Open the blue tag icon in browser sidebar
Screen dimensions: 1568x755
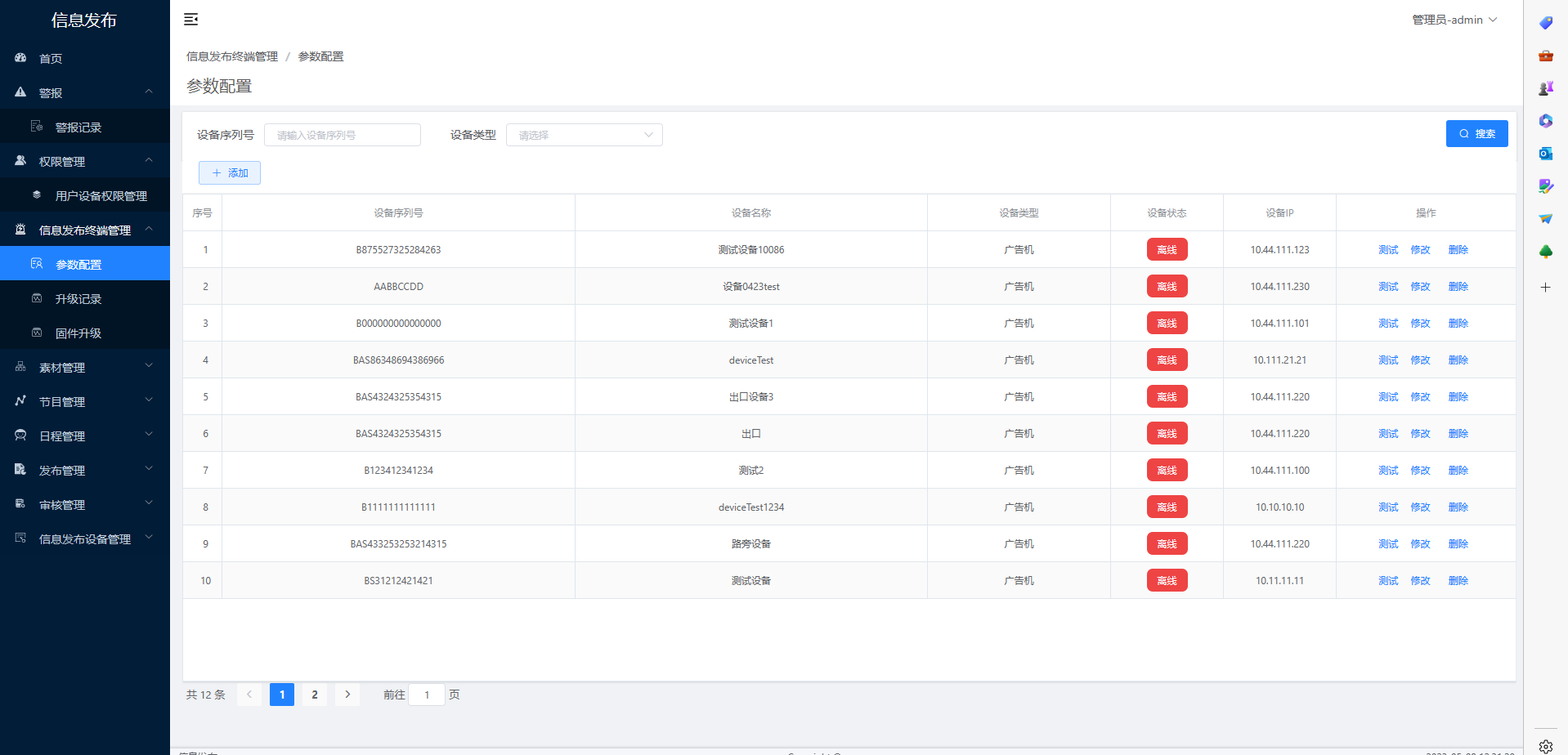1545,23
